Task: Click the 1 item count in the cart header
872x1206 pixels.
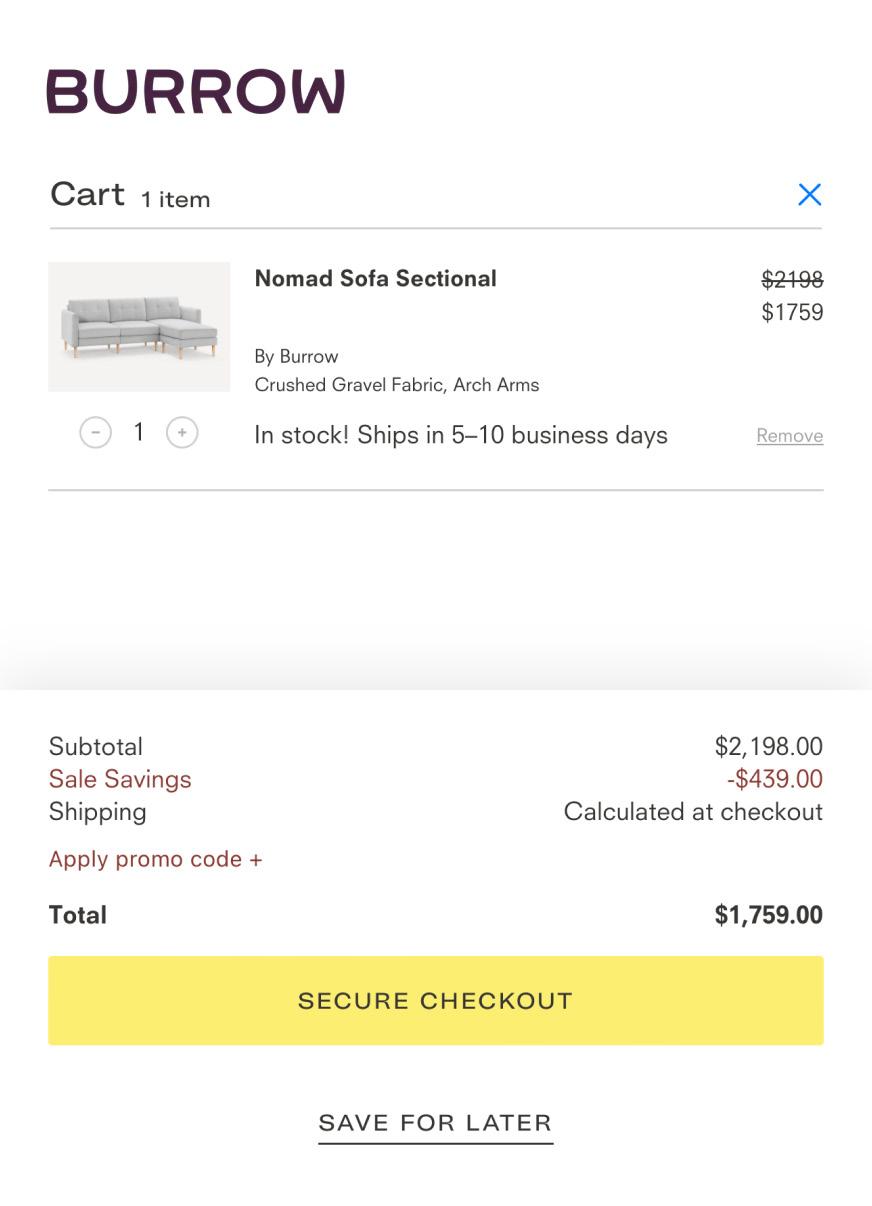Action: tap(175, 200)
